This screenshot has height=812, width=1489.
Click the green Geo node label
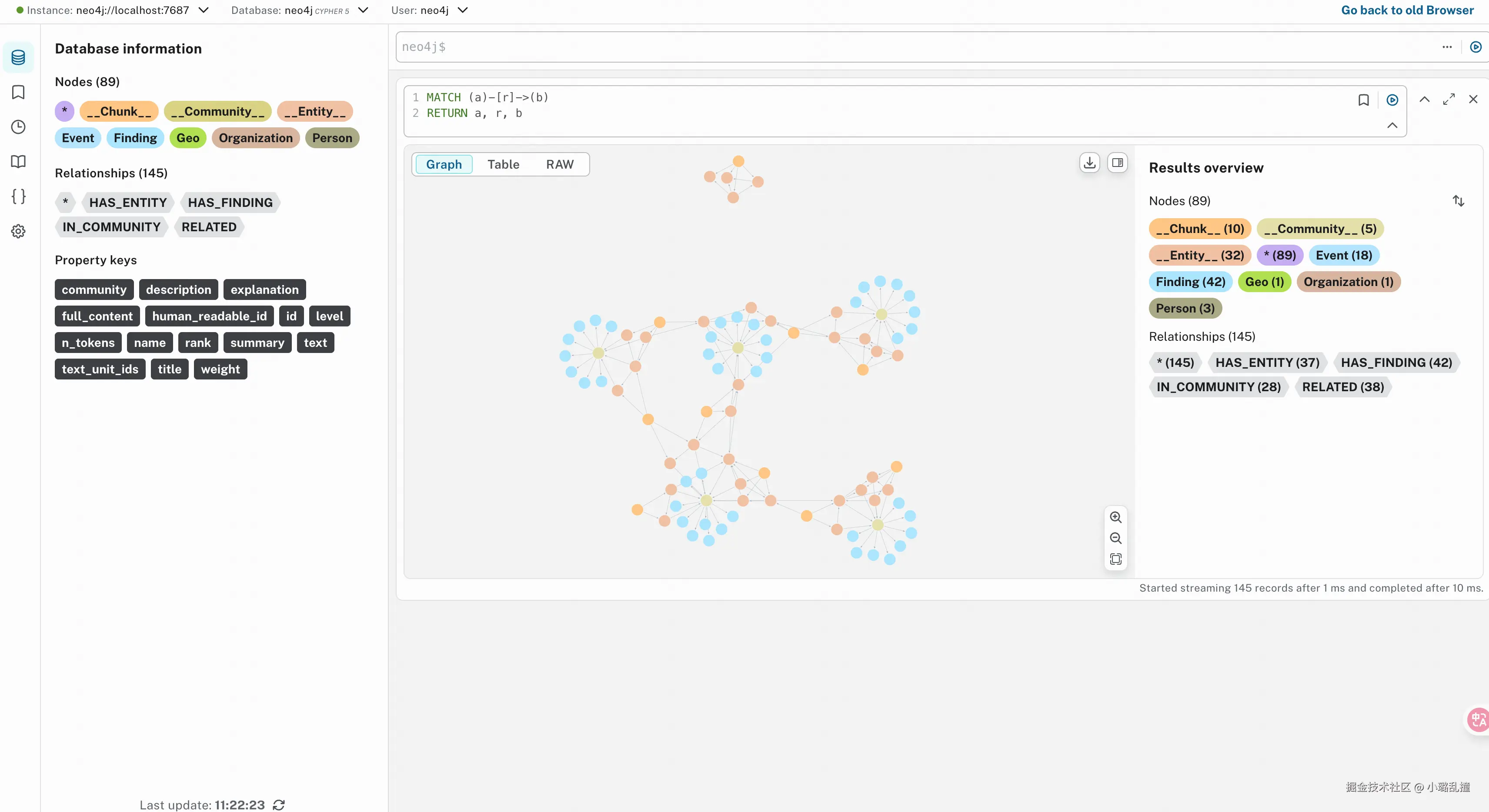[x=187, y=138]
